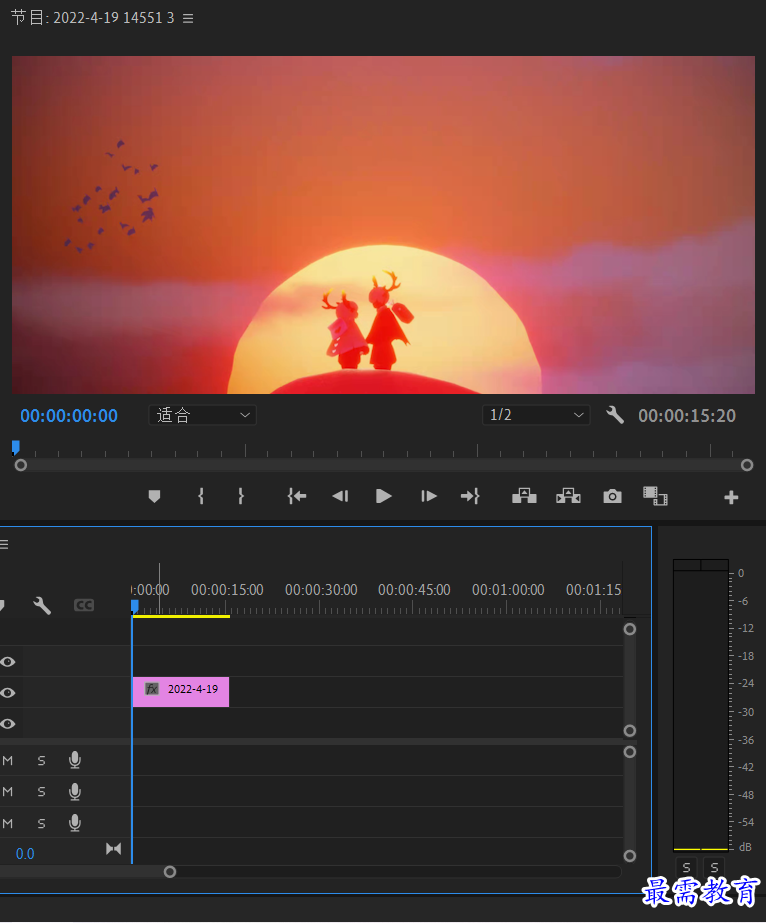Solo the third audio track
Screen dimensions: 766x923
pyautogui.click(x=41, y=824)
